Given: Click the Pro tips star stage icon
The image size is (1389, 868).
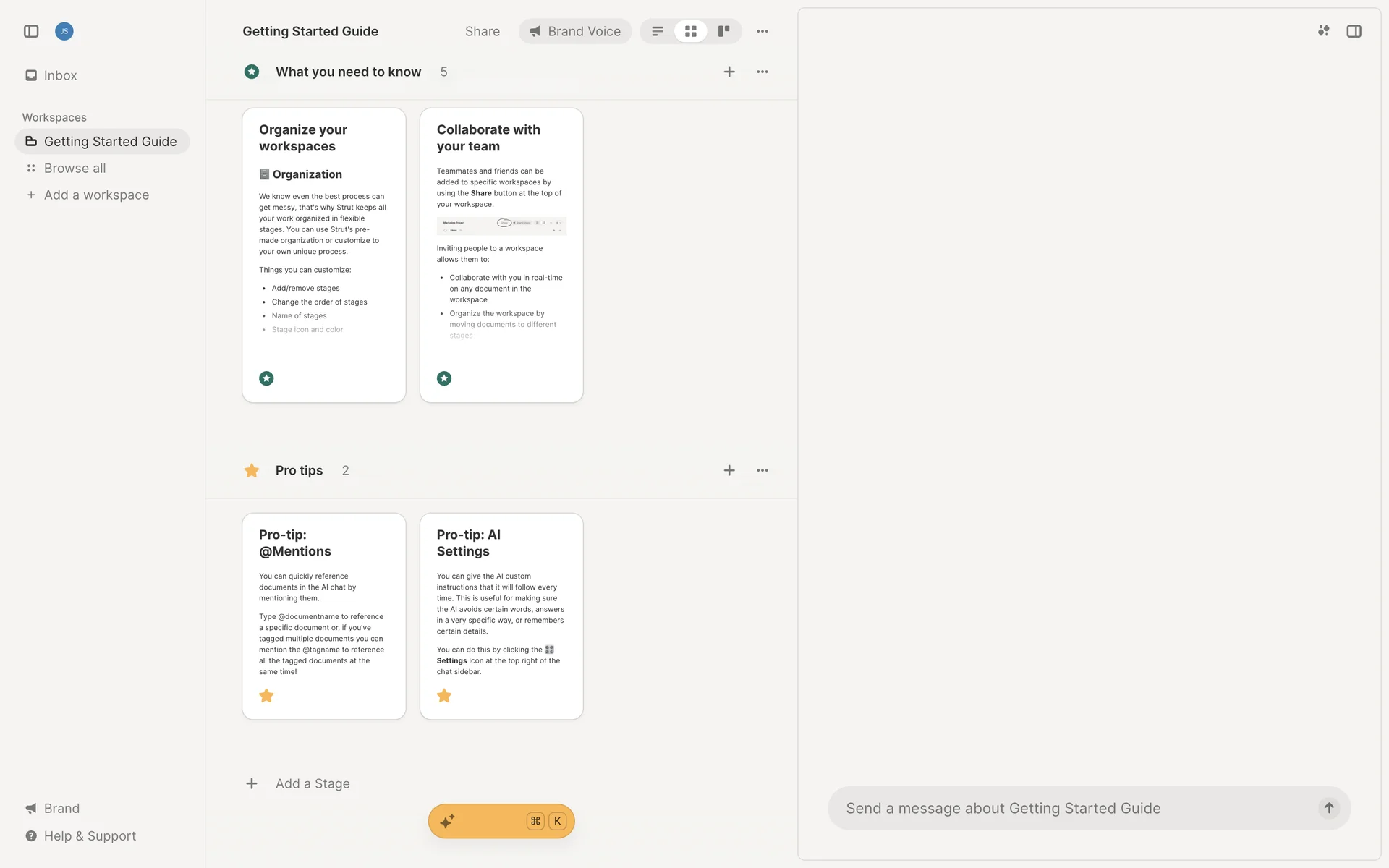Looking at the screenshot, I should 252,470.
